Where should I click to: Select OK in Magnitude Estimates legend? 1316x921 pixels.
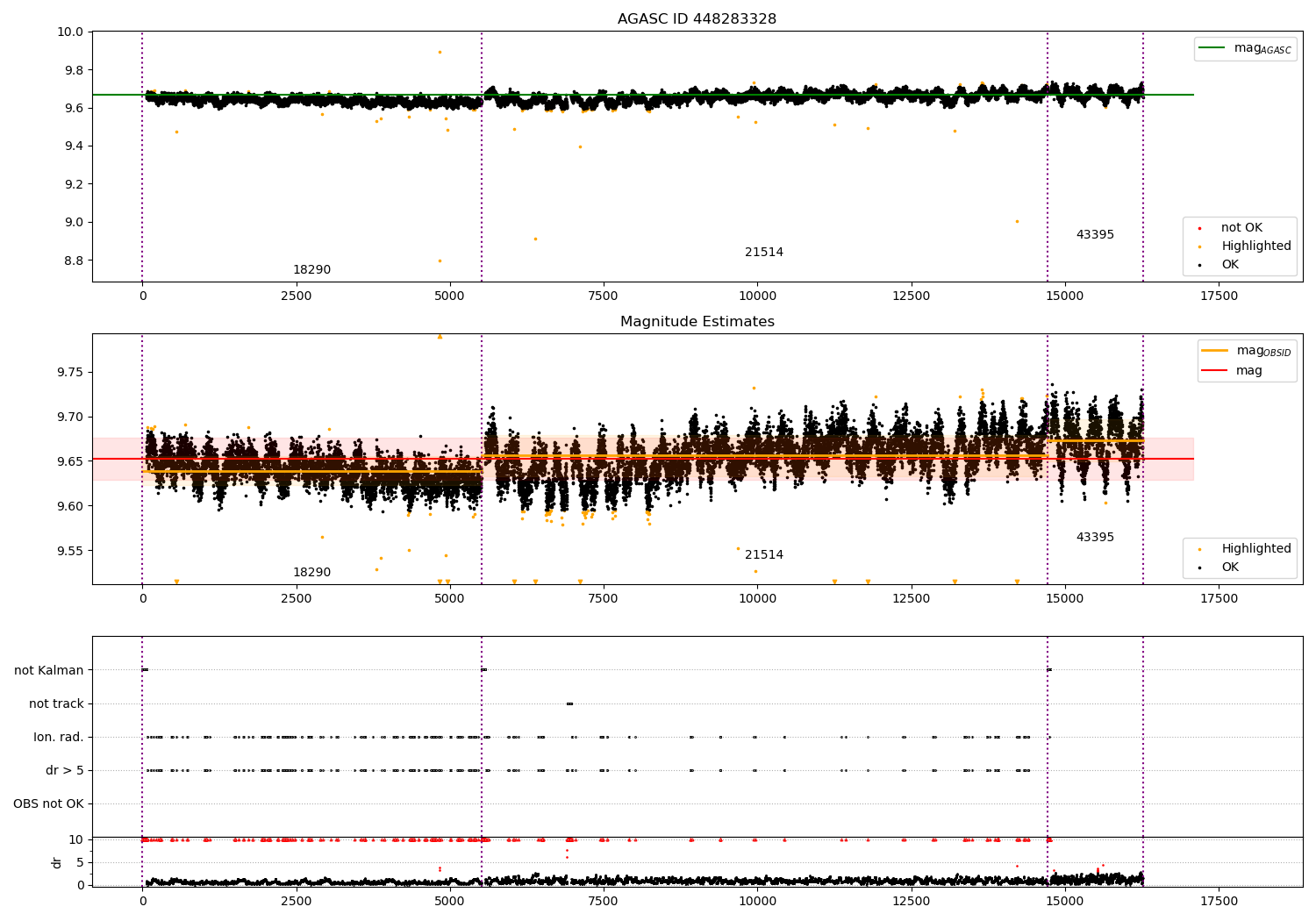click(x=1230, y=568)
